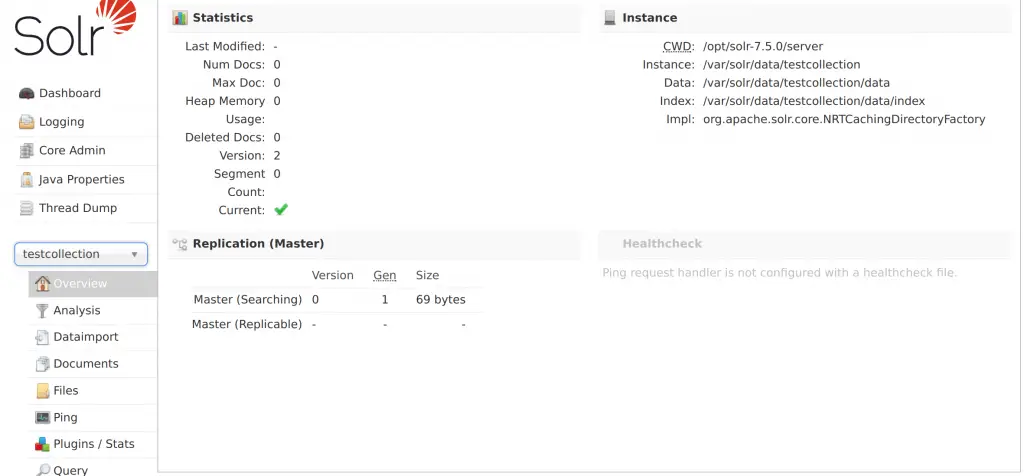Image resolution: width=1024 pixels, height=476 pixels.
Task: Click the Dataimport document icon
Action: click(42, 338)
